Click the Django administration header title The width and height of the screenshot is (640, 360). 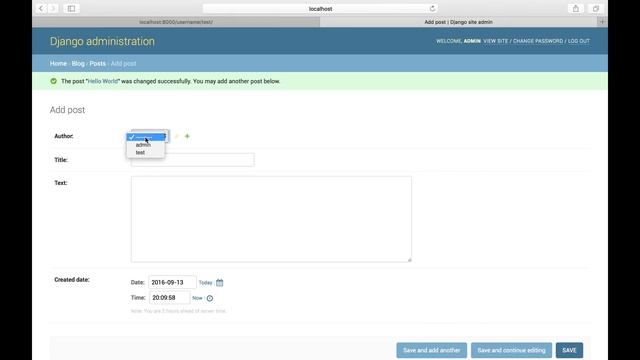click(x=102, y=41)
